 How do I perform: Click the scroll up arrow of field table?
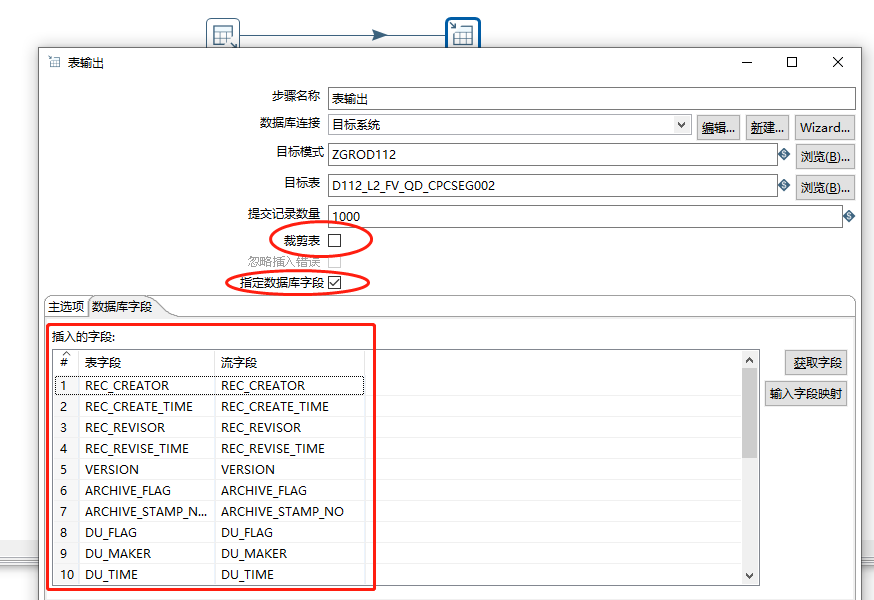(x=750, y=360)
